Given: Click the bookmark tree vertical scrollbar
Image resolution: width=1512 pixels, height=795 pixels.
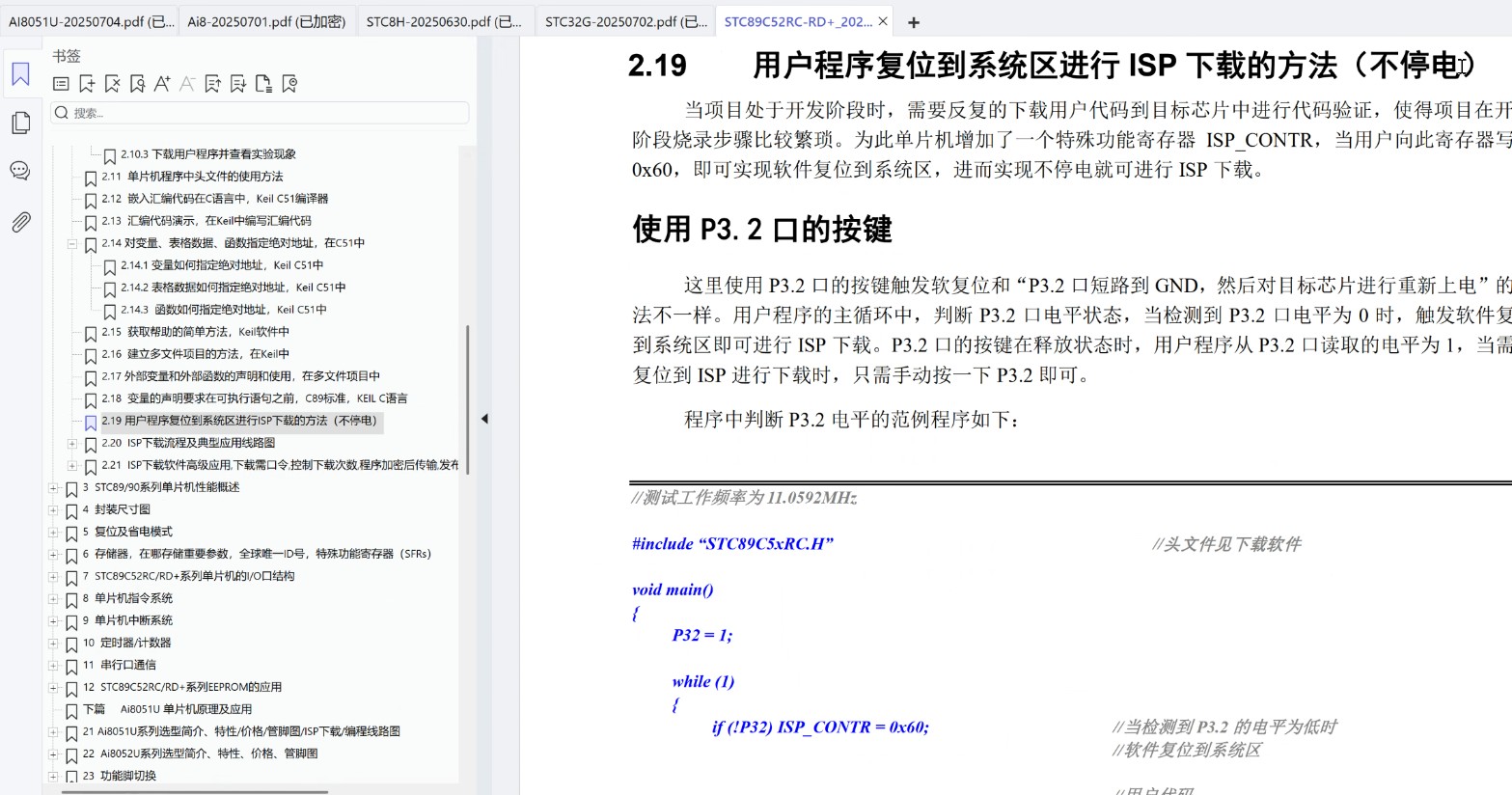Looking at the screenshot, I should tap(468, 397).
